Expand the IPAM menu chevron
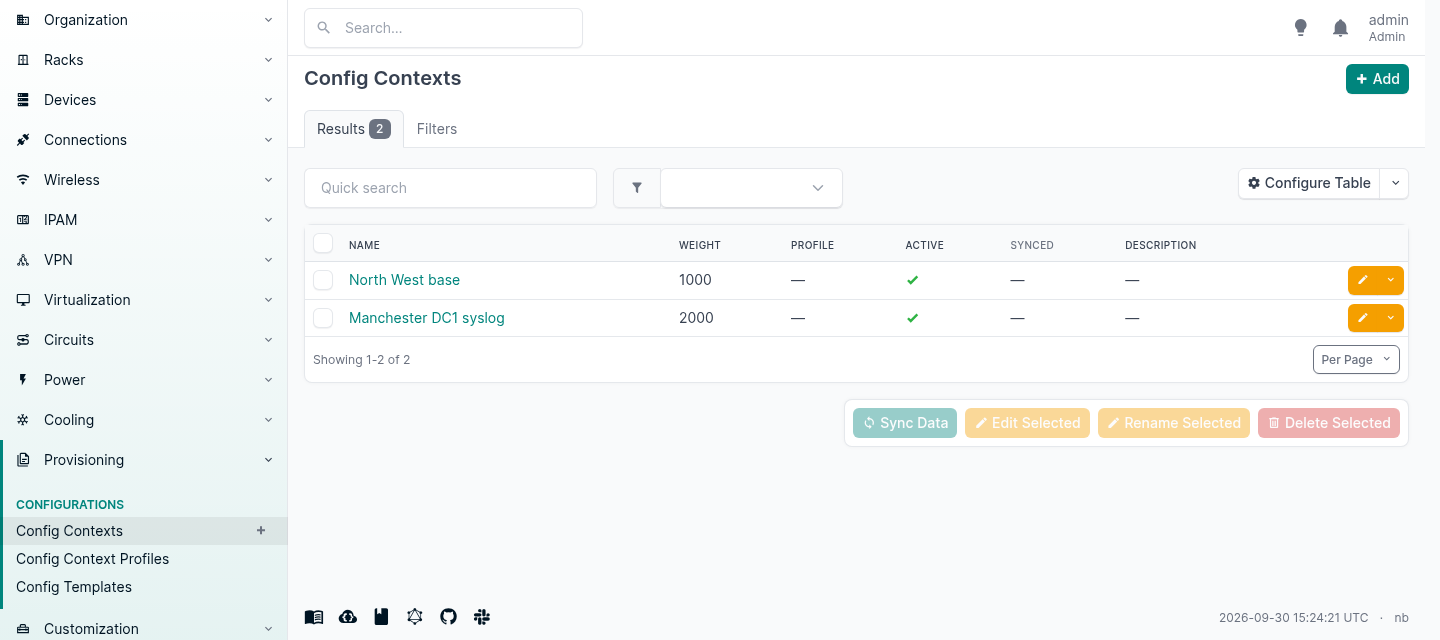This screenshot has height=640, width=1440. [268, 220]
